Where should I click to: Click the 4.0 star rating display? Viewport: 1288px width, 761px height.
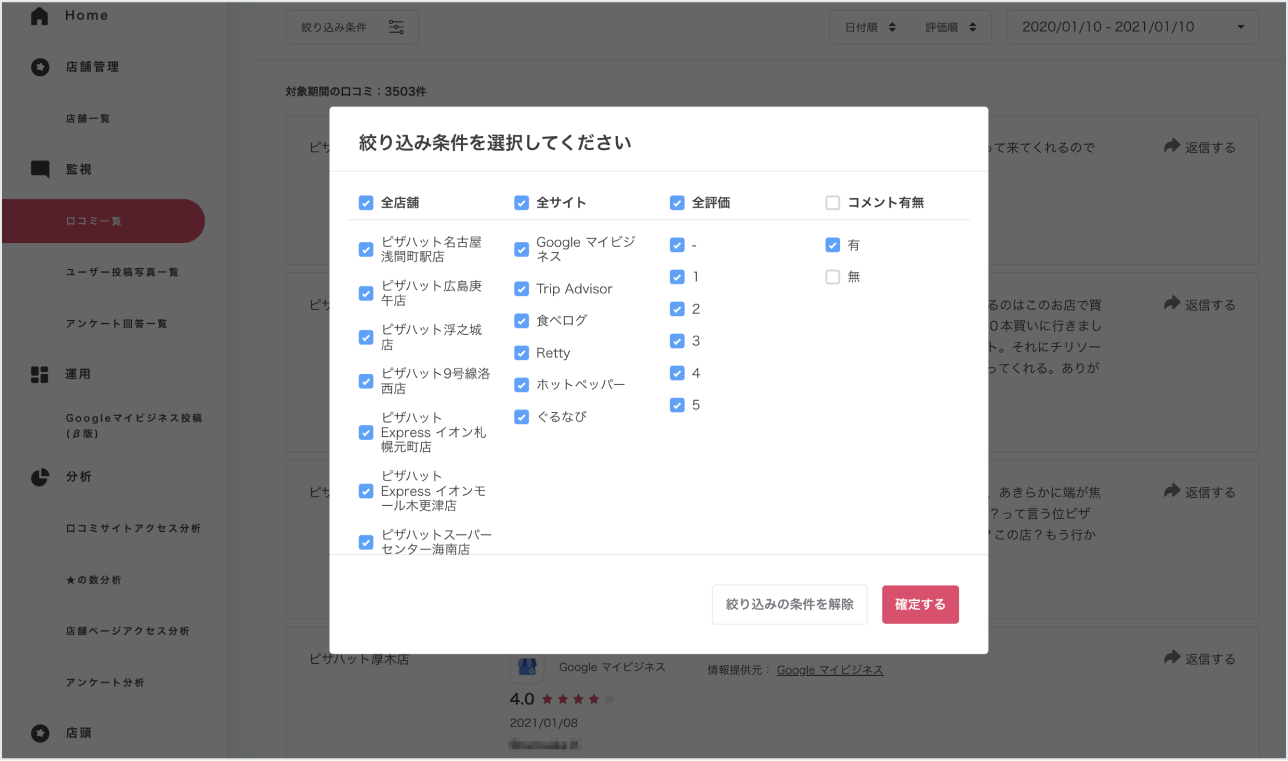(x=563, y=699)
